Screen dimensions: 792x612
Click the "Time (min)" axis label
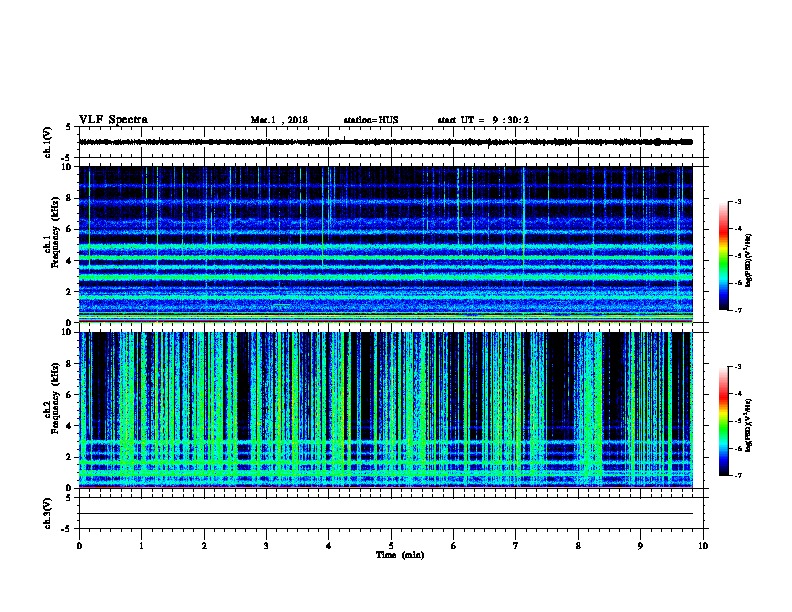tap(400, 555)
